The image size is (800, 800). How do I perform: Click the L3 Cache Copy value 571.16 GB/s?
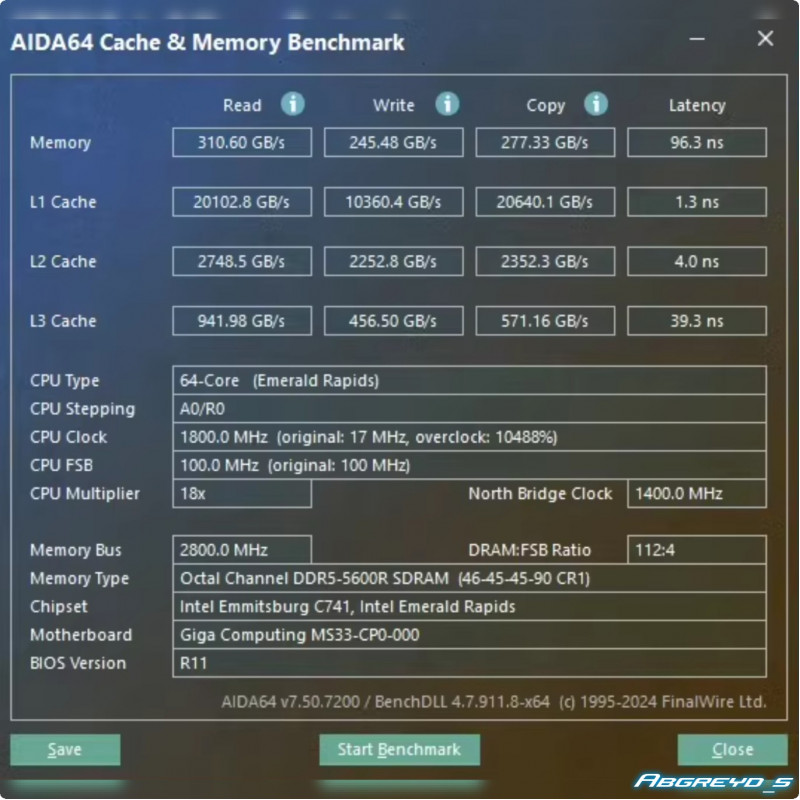click(x=545, y=321)
